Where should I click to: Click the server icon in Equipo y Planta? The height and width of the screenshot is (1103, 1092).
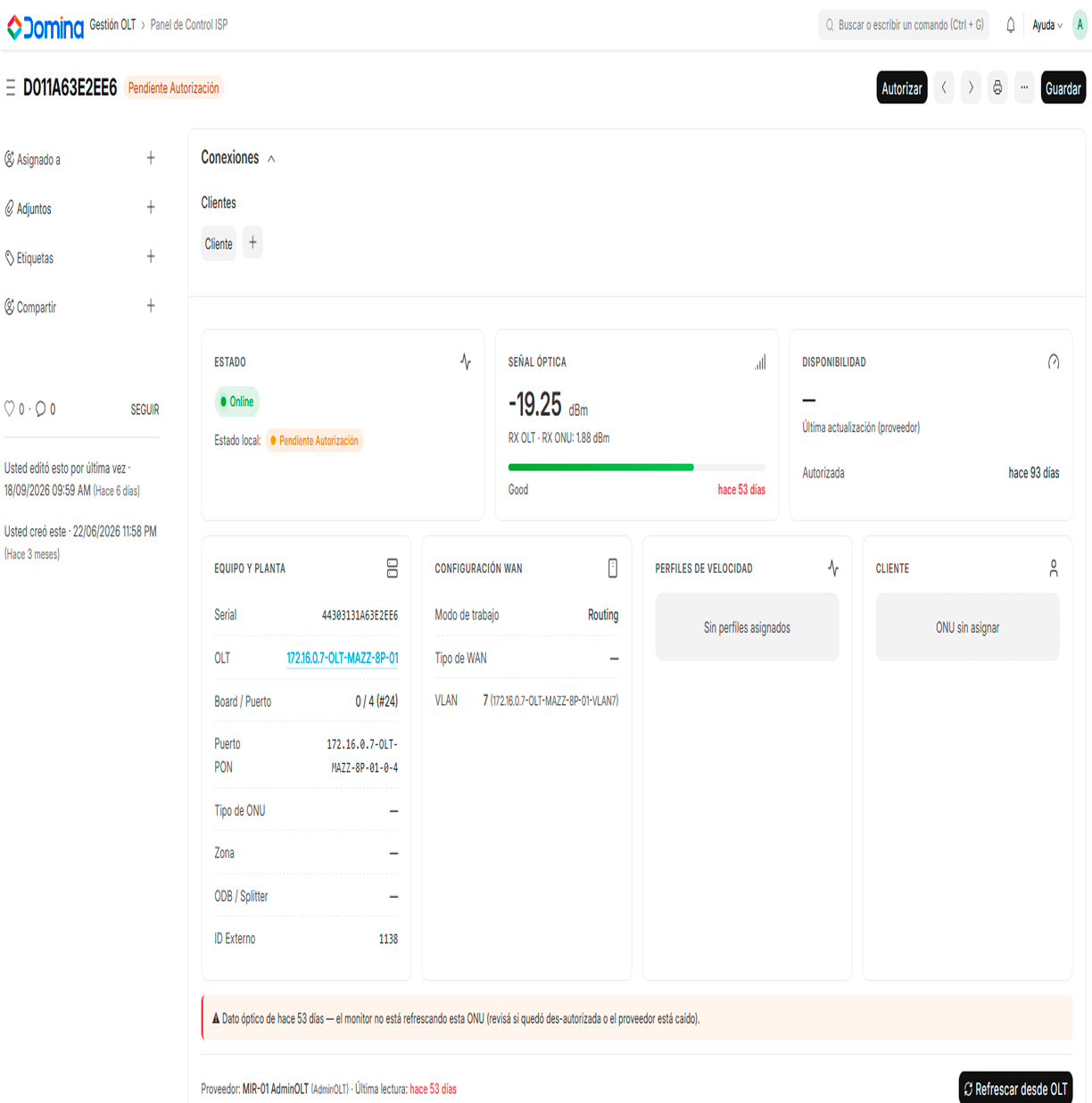click(392, 568)
